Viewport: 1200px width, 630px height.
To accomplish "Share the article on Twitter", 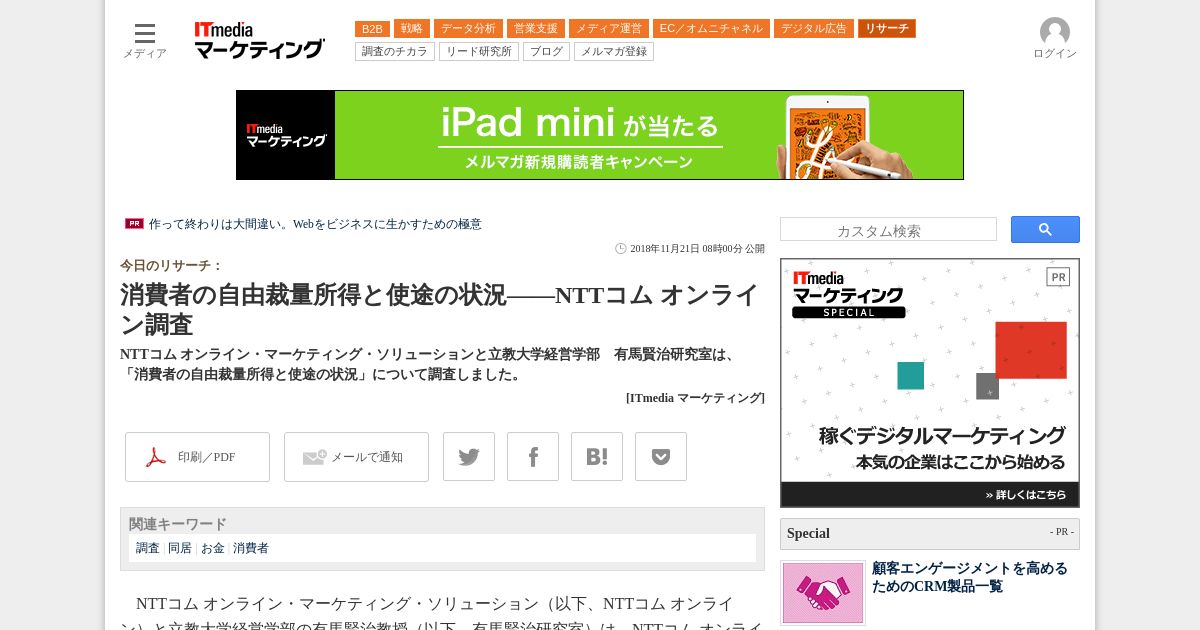I will pyautogui.click(x=469, y=457).
